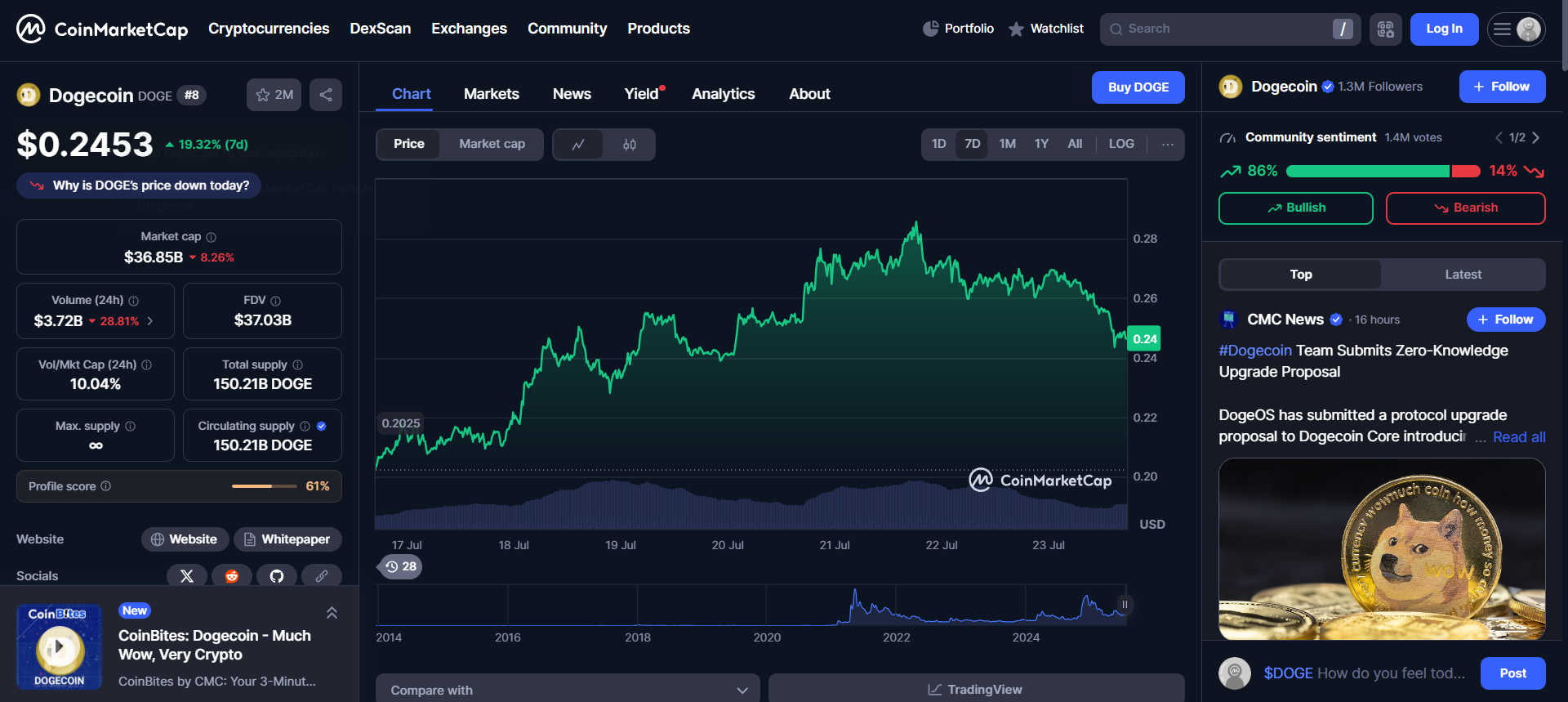Click the Volume (24h) info icon
The image size is (1568, 702).
click(133, 301)
